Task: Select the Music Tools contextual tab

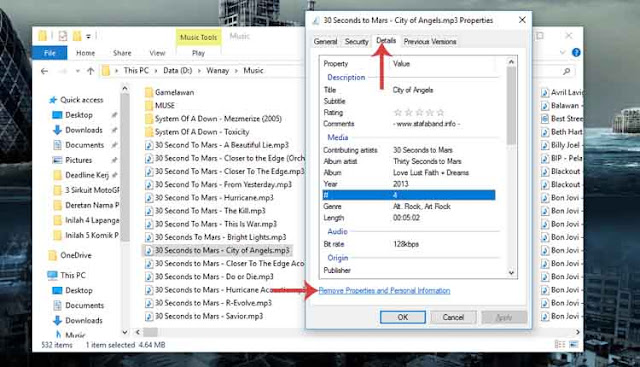Action: pos(198,37)
